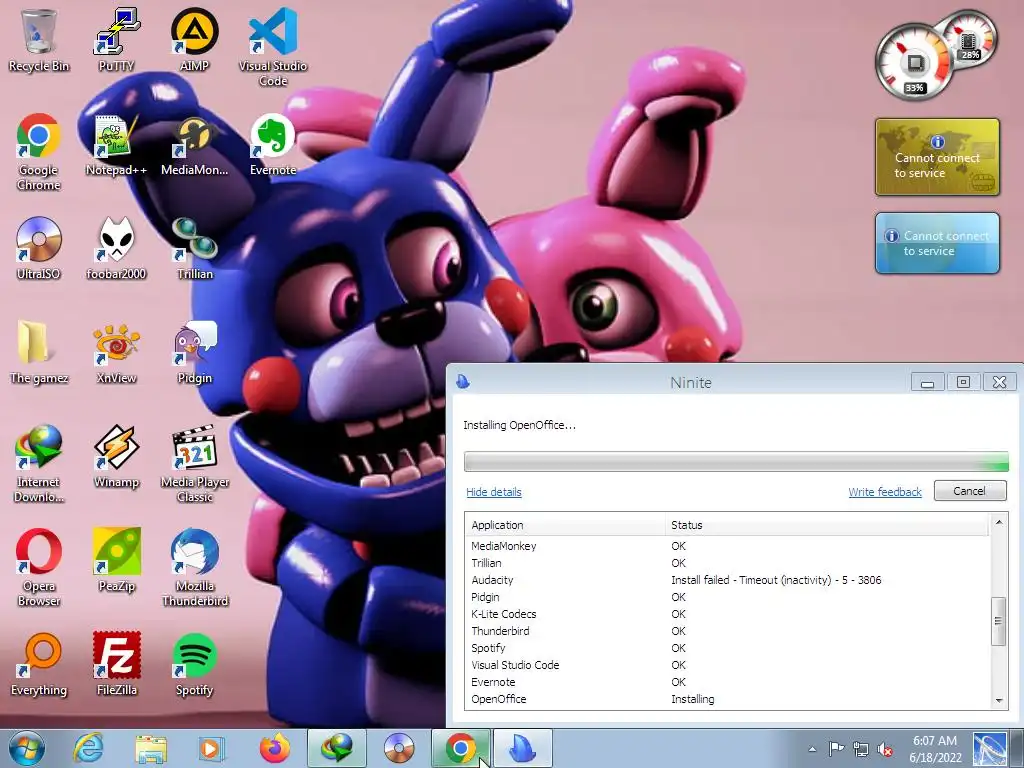The height and width of the screenshot is (768, 1024).
Task: Switch to UltraISO taskbar button
Action: click(x=399, y=748)
